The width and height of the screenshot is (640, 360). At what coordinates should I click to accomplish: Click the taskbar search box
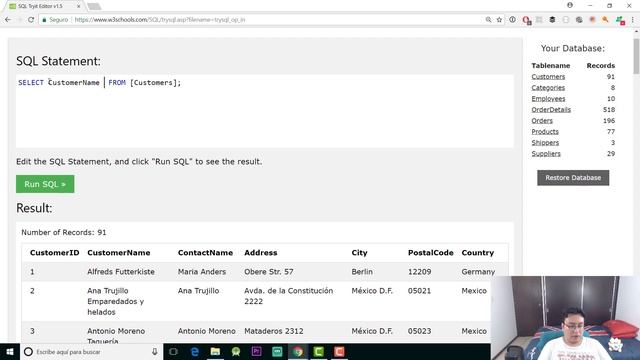[92, 351]
